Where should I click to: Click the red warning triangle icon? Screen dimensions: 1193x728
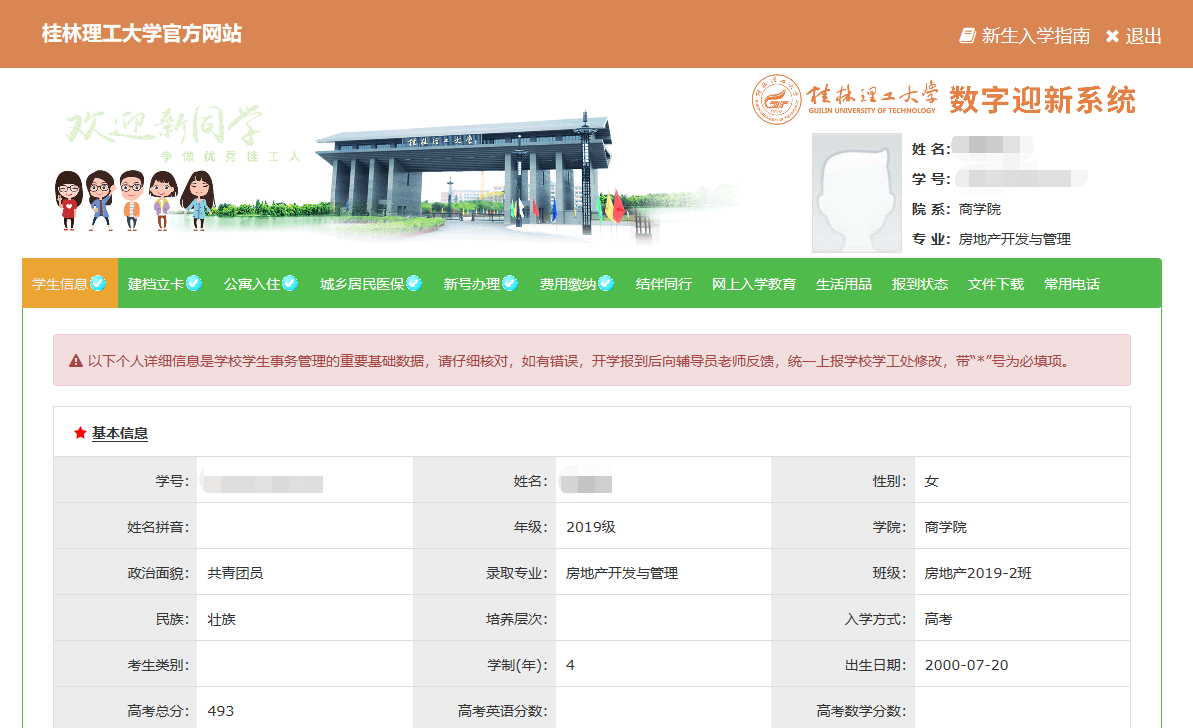click(76, 360)
